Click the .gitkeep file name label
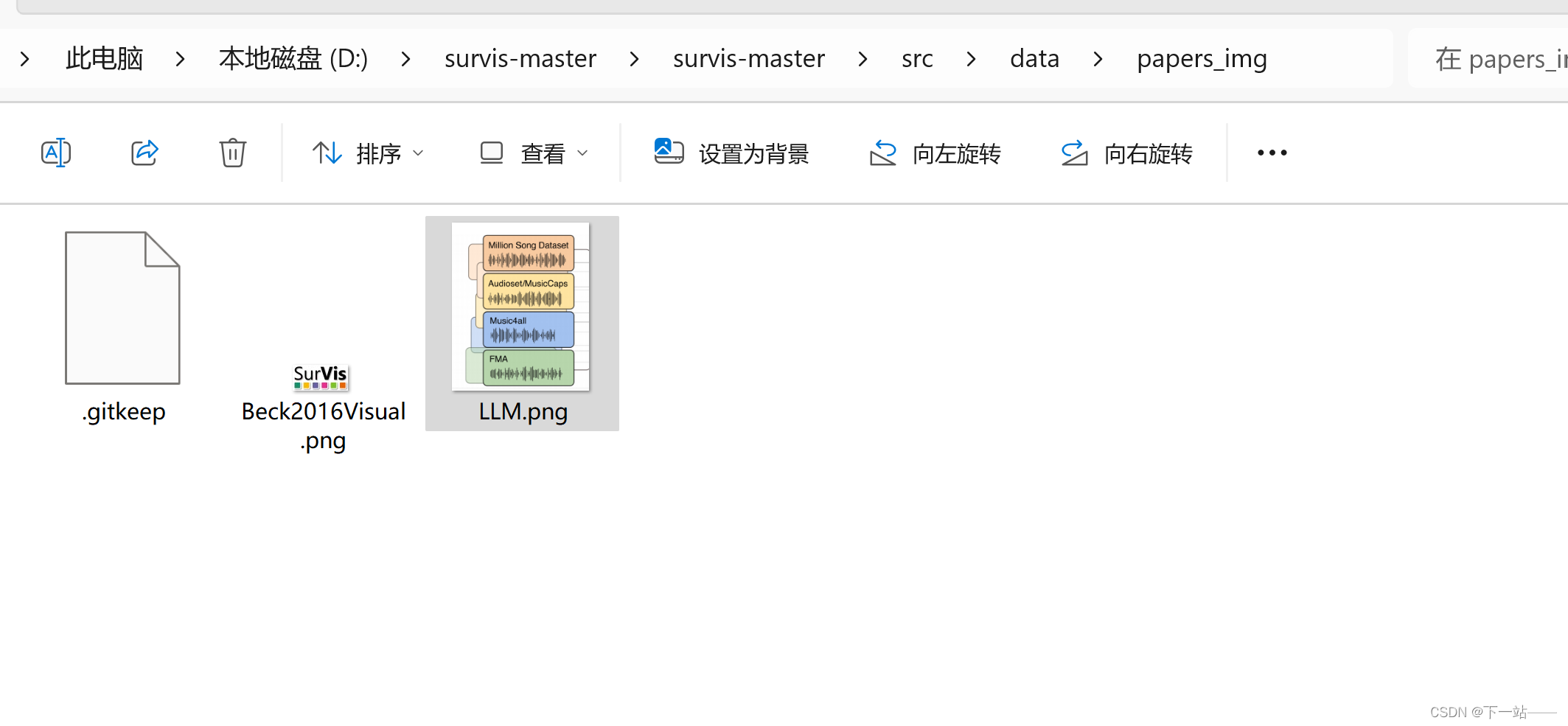This screenshot has height=726, width=1568. (124, 411)
